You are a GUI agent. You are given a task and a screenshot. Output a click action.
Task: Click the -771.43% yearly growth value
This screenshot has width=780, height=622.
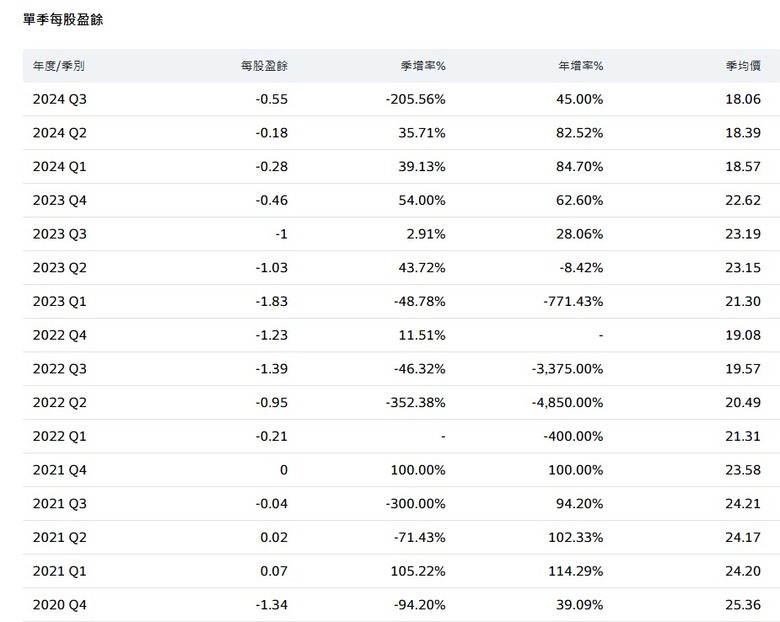coord(573,302)
